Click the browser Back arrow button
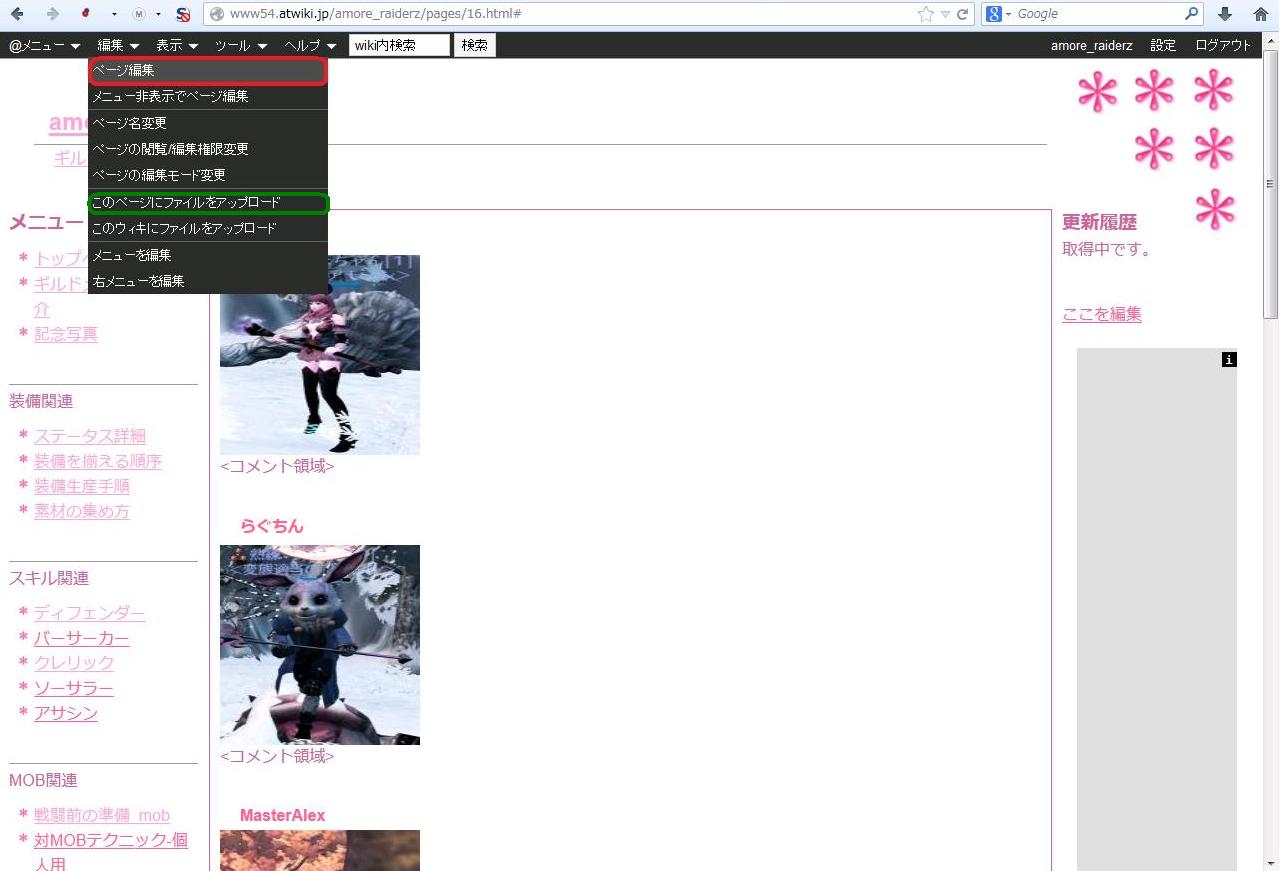 point(17,14)
